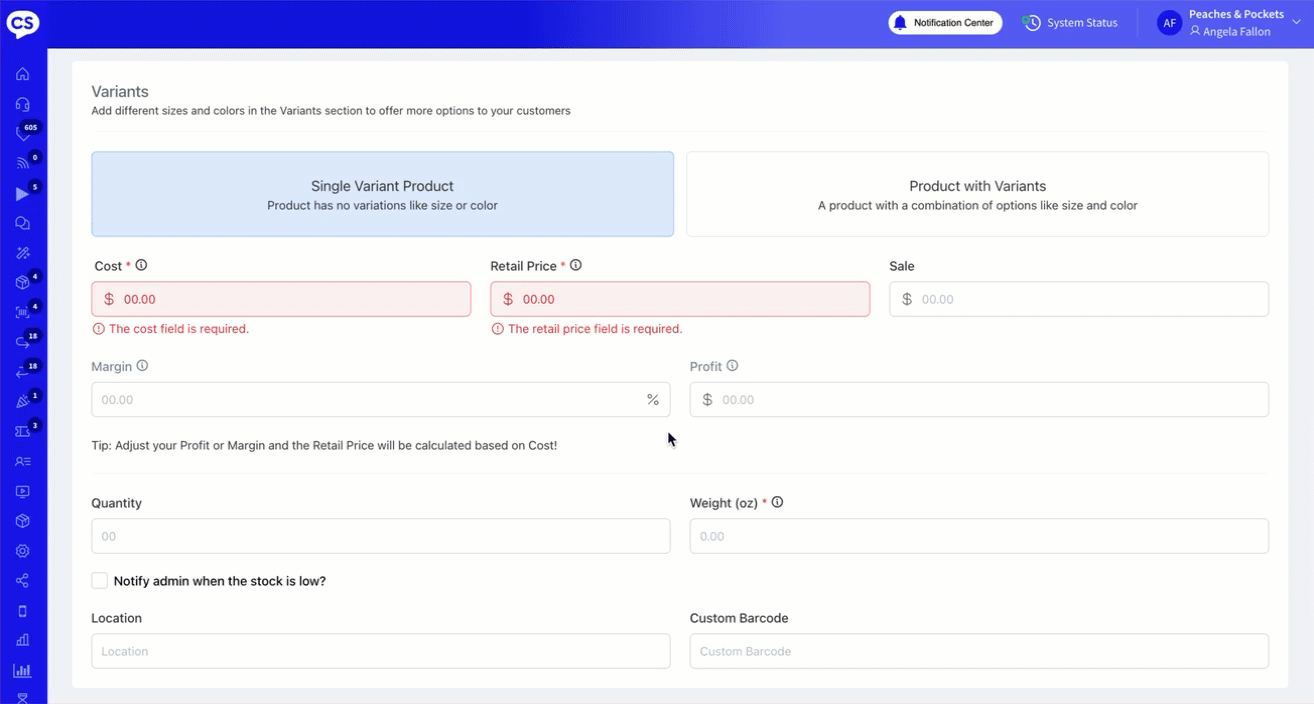Screen dimensions: 1314x704
Task: Open the box icon with 4 badge
Action: tap(24, 282)
